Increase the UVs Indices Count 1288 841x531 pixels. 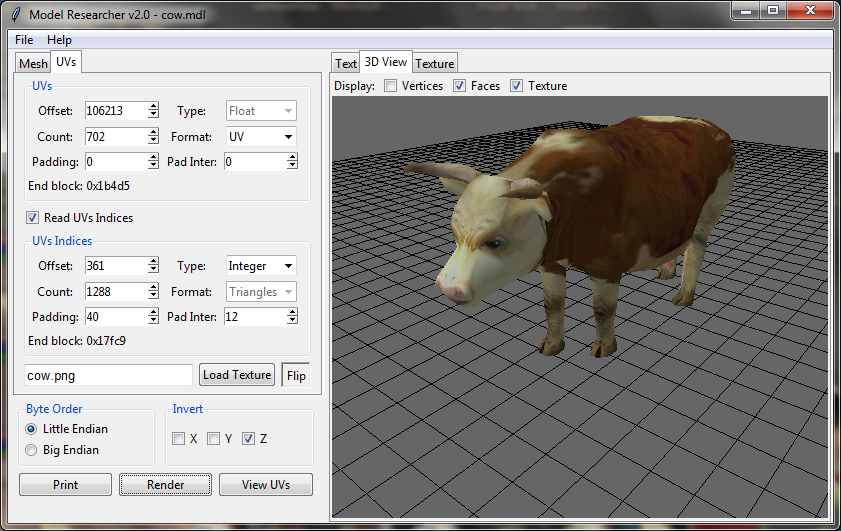pyautogui.click(x=153, y=287)
